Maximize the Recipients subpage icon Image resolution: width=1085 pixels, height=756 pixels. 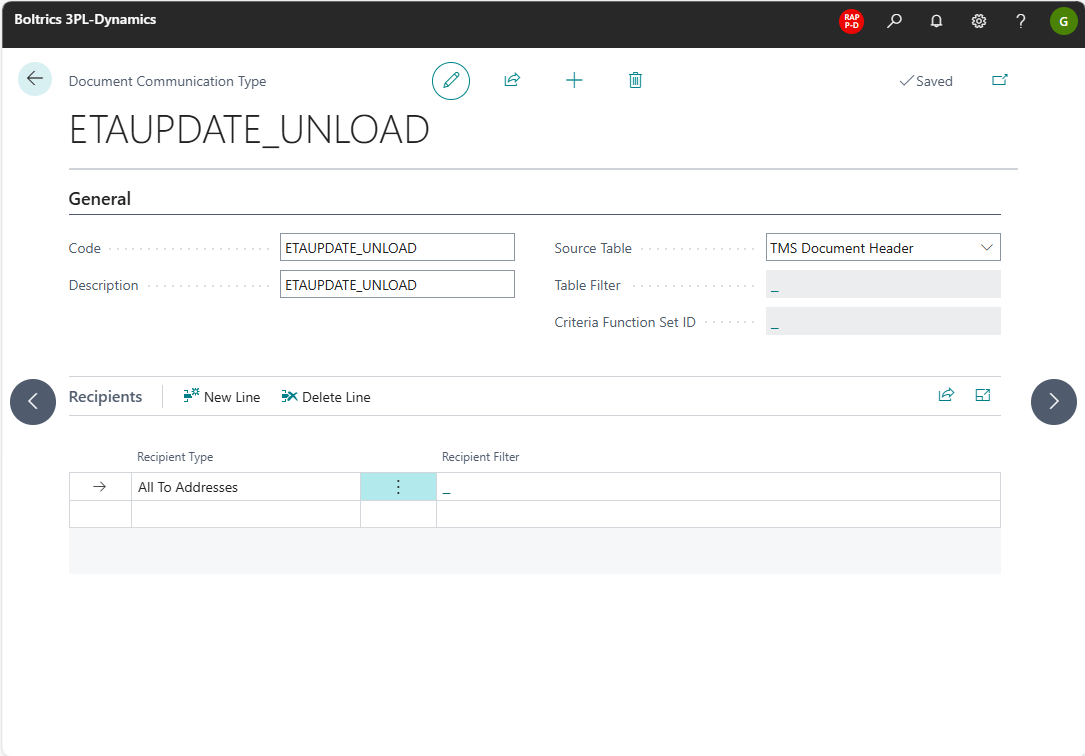983,395
